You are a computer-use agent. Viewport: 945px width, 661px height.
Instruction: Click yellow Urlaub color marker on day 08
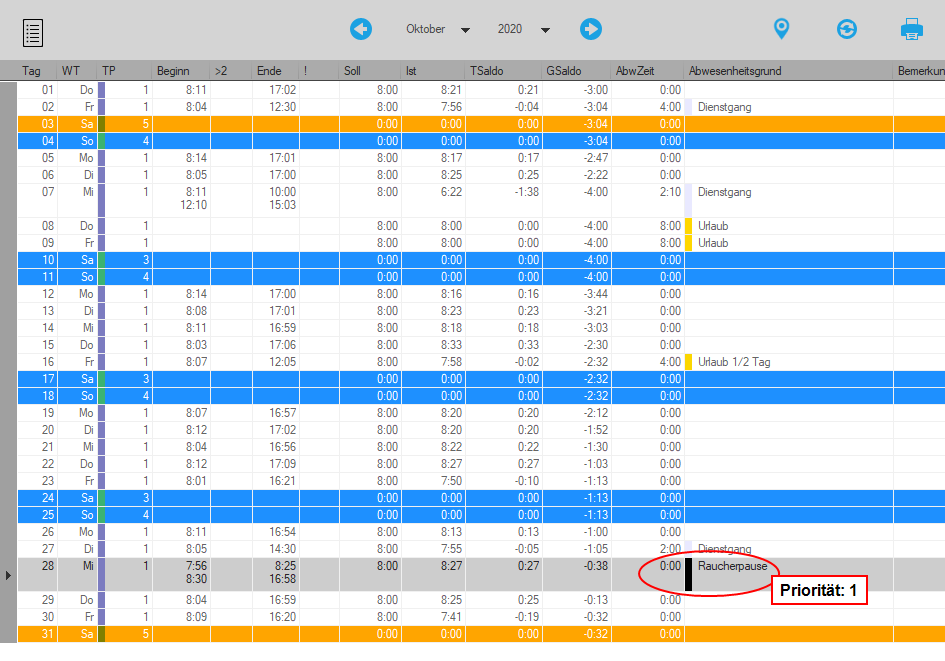point(688,226)
